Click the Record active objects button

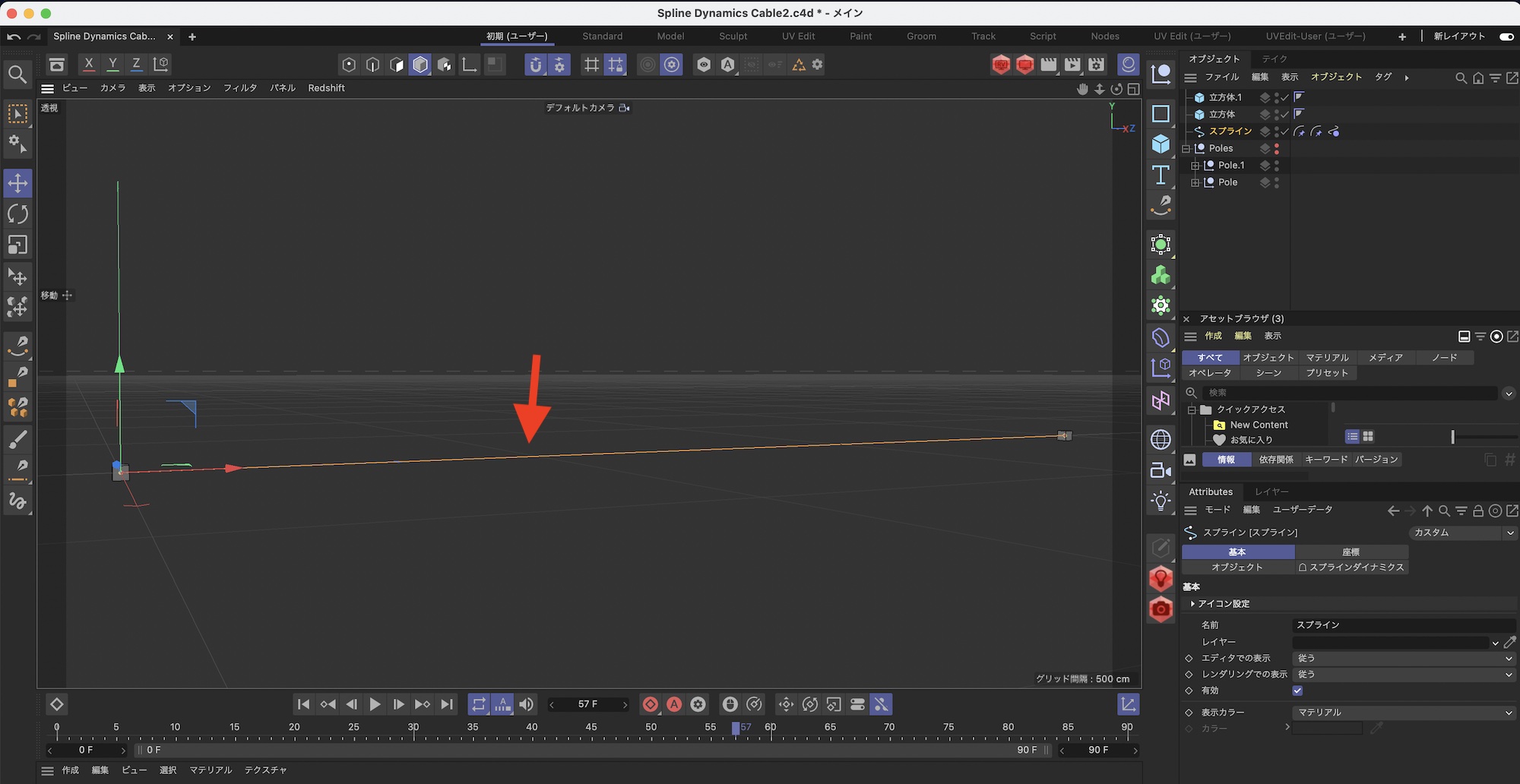pos(651,704)
